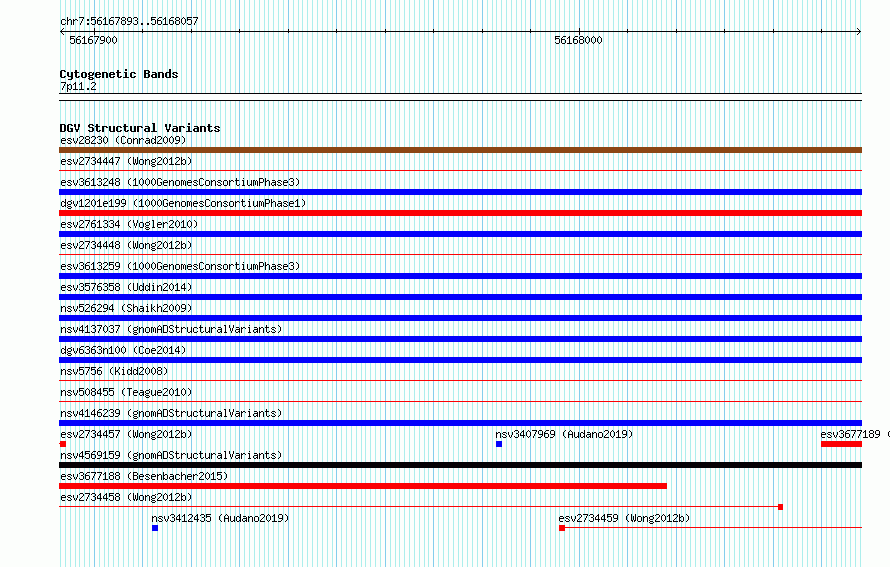Click the small red esv2734457 marker
The image size is (890, 567).
coord(62,444)
